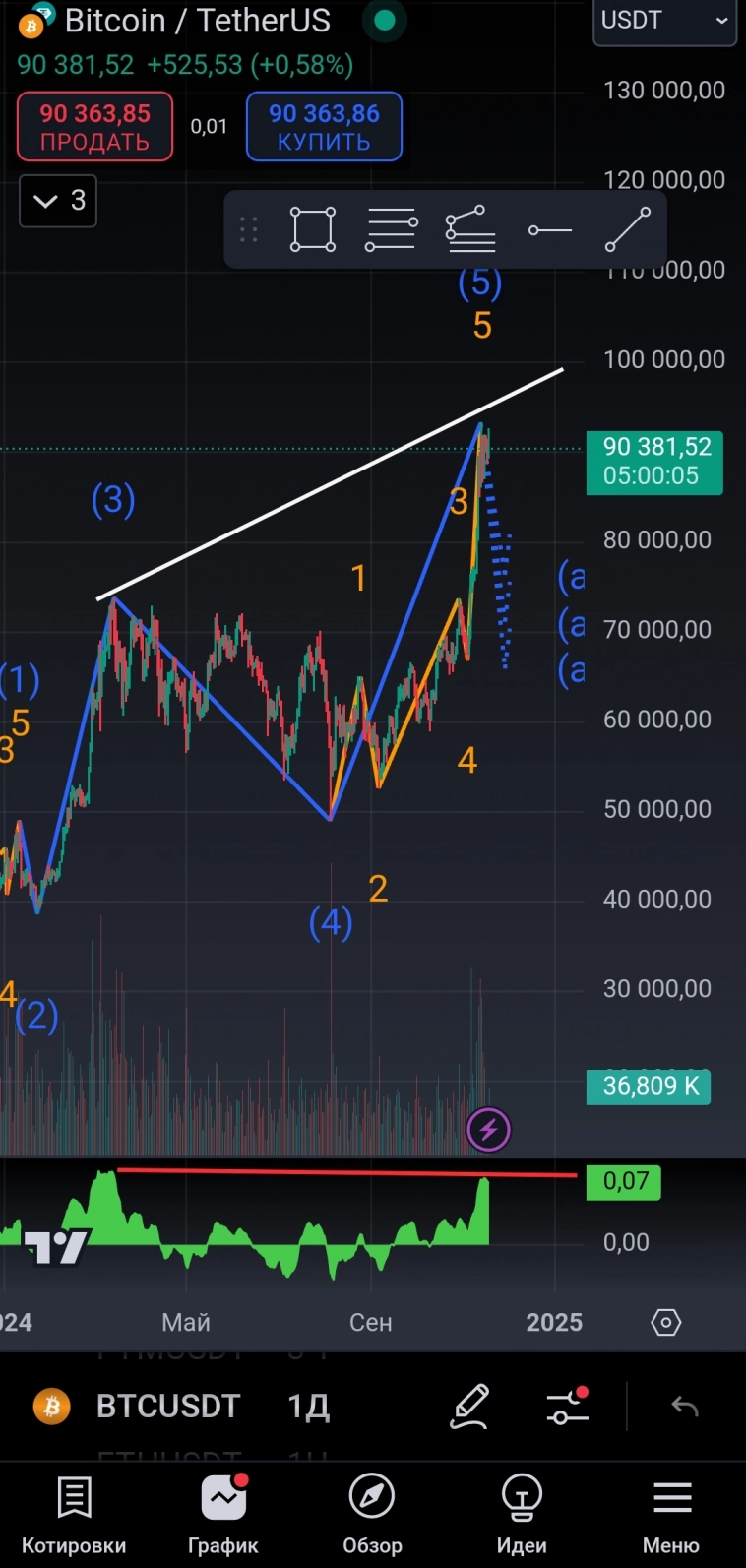Select the orange 2 wave label
Image resolution: width=746 pixels, height=1568 pixels.
[378, 889]
